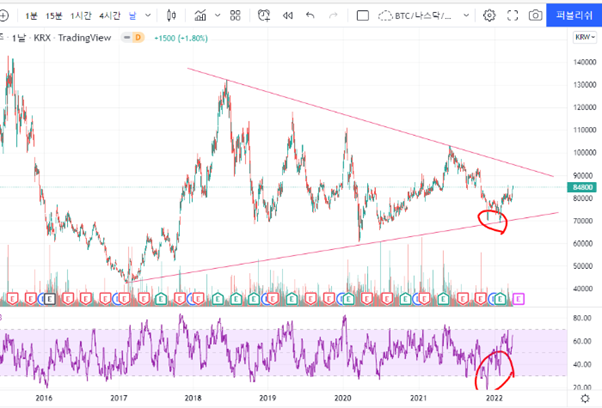Click the add symbol plus icon
Image resolution: width=602 pixels, height=408 pixels.
[5, 15]
